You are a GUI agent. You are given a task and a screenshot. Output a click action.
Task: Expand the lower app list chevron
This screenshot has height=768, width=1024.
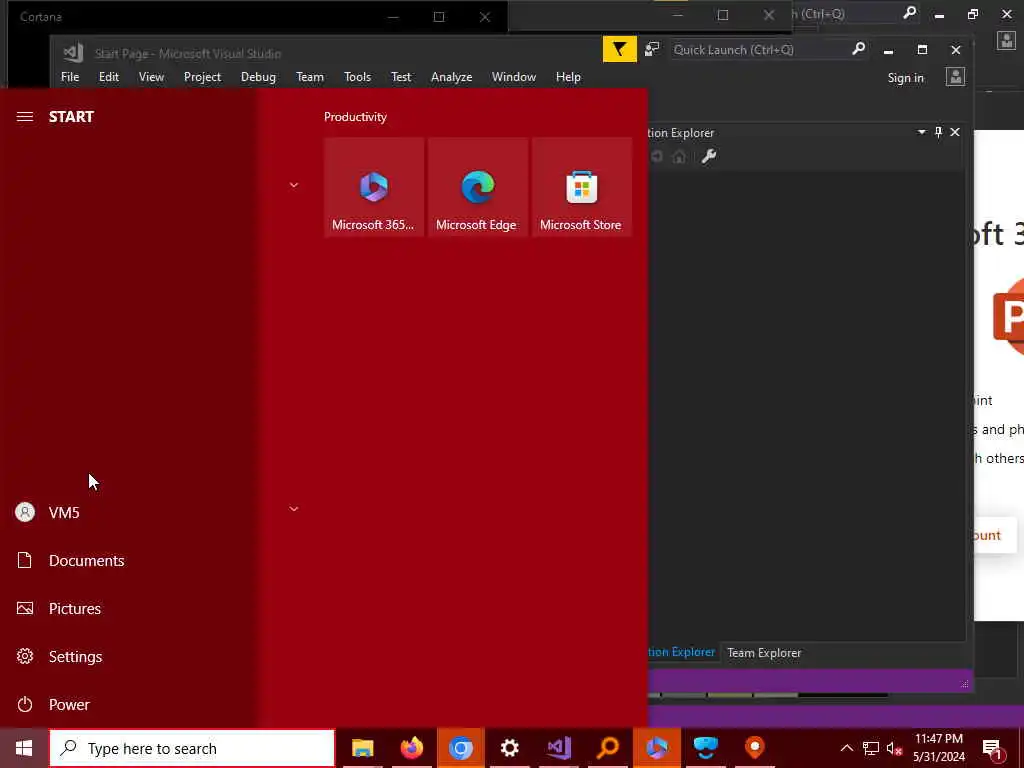[294, 508]
